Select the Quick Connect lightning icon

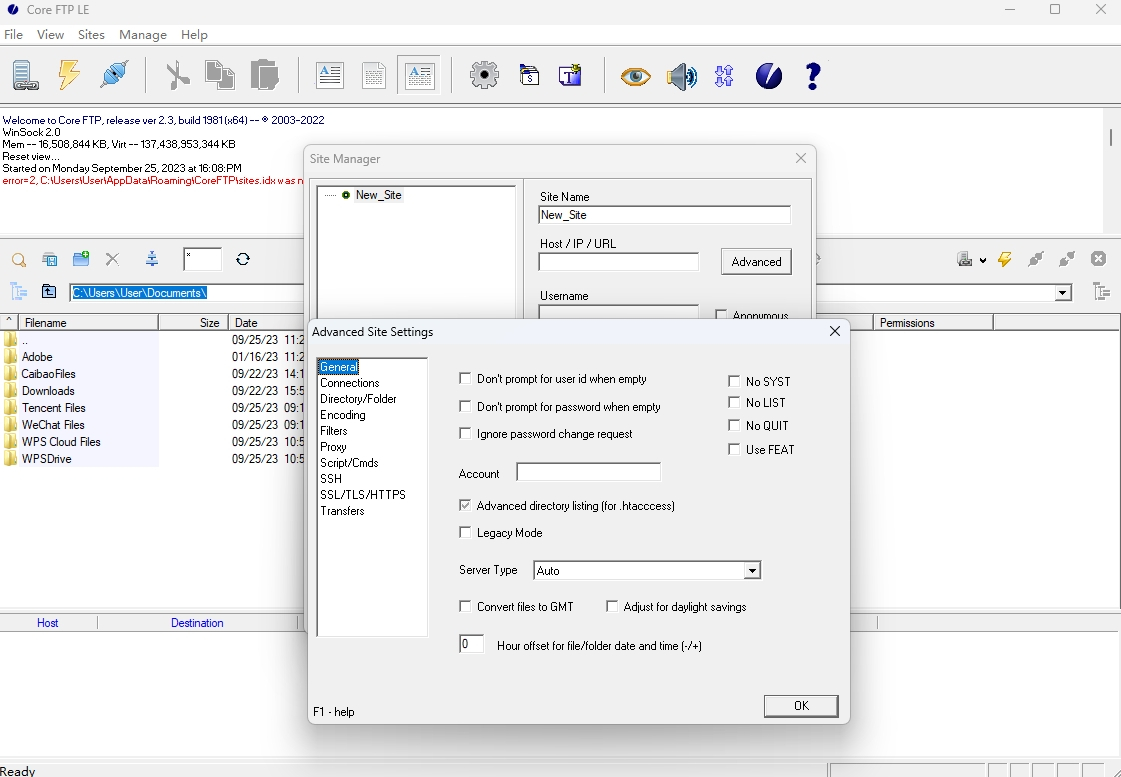pyautogui.click(x=68, y=74)
